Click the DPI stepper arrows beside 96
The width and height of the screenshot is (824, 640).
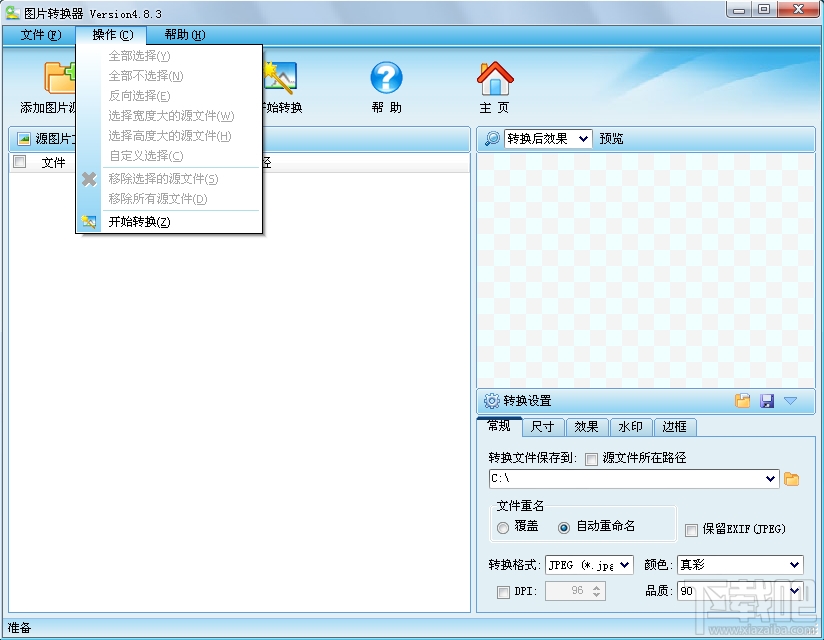pyautogui.click(x=597, y=591)
